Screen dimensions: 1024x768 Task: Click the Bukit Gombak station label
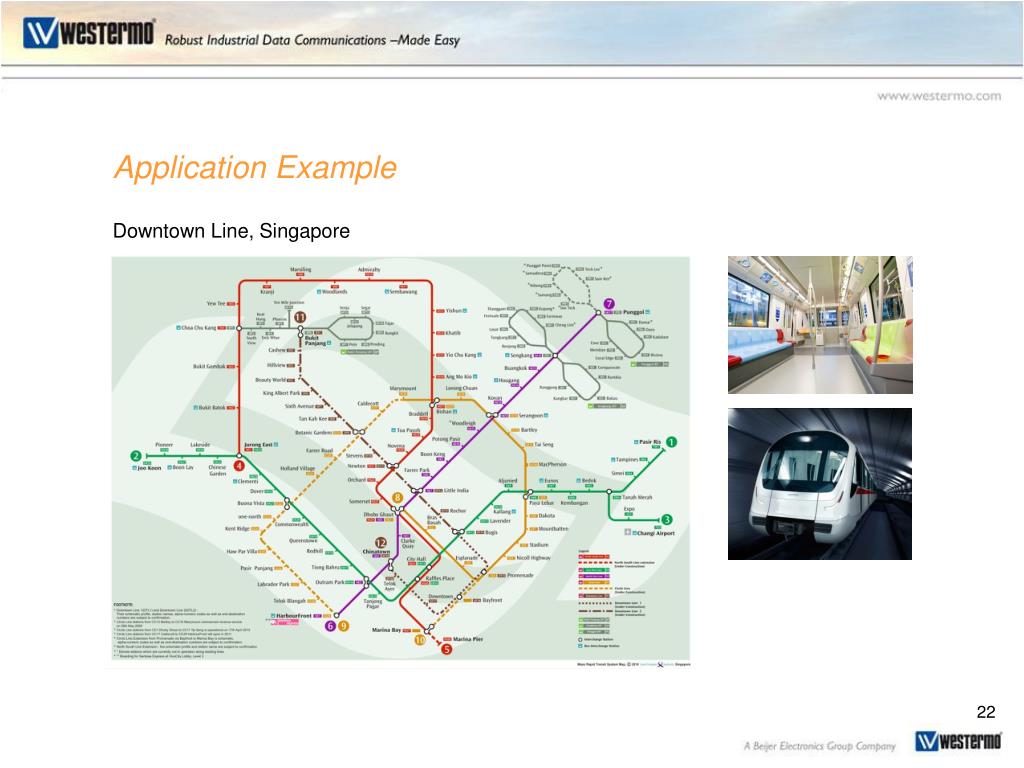point(209,366)
